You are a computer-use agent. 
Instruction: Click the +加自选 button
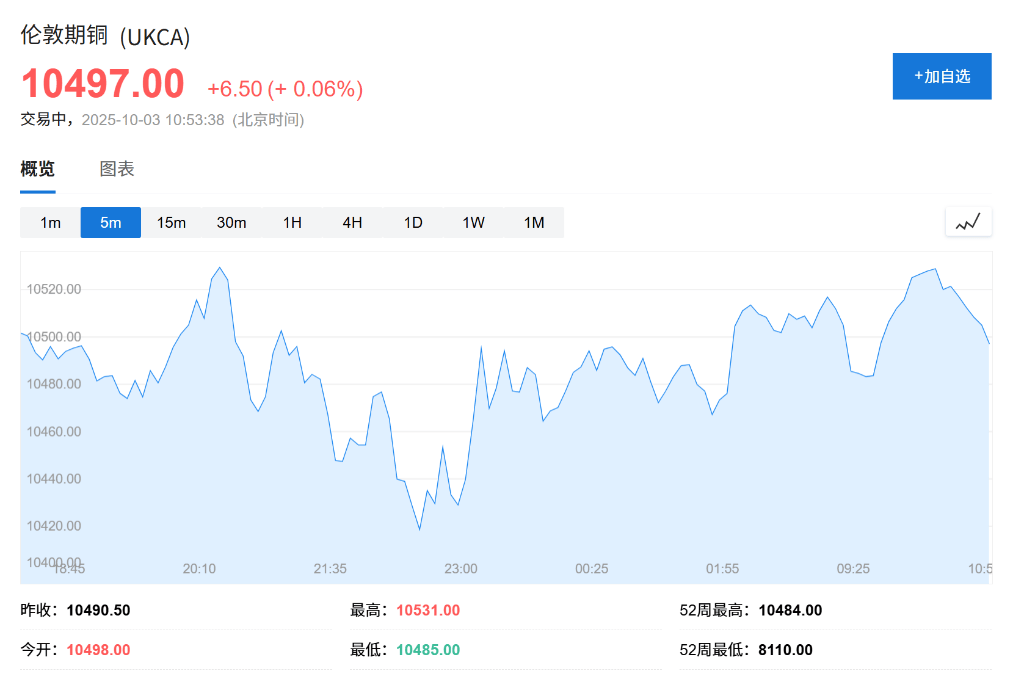point(941,75)
